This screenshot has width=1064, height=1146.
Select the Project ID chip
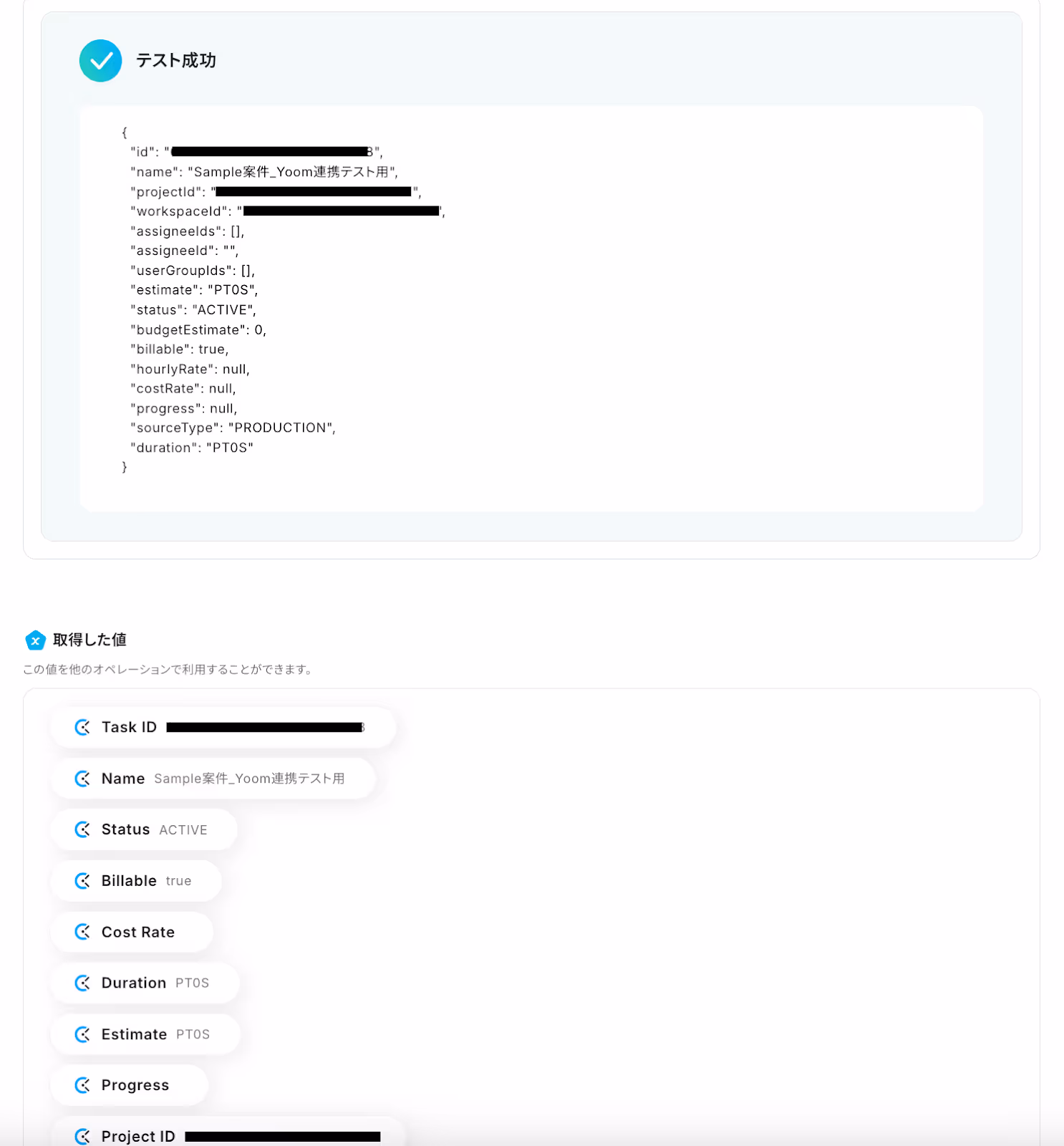click(228, 1133)
